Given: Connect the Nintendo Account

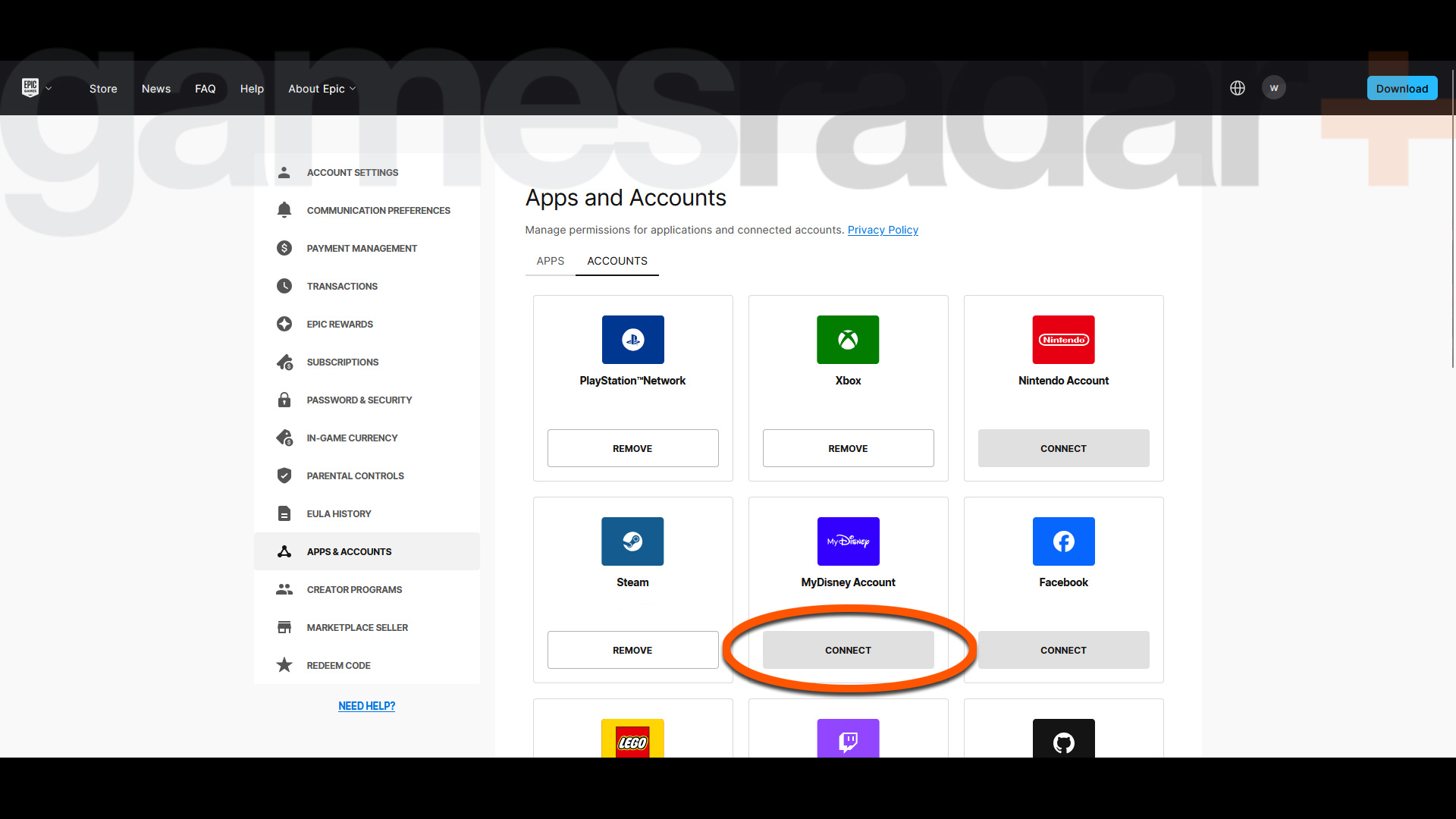Looking at the screenshot, I should pos(1063,448).
